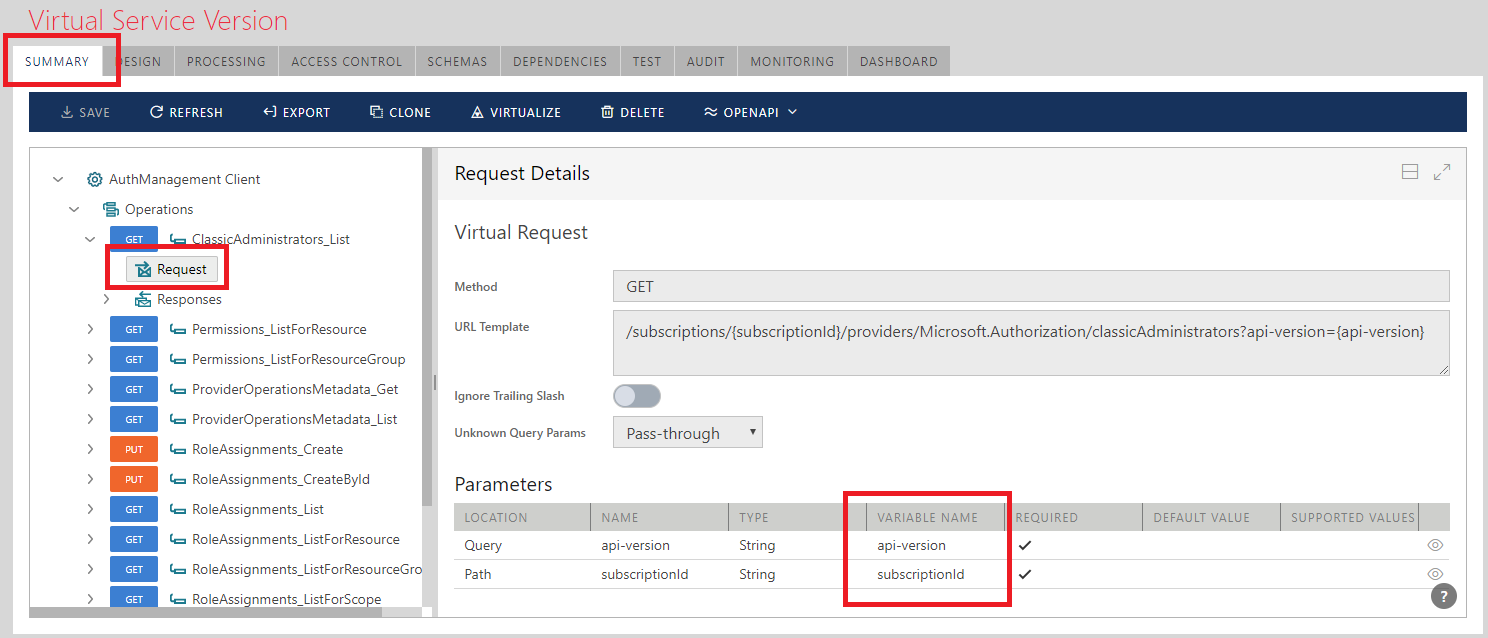The image size is (1488, 638).
Task: Open the Monitoring tab
Action: (x=792, y=61)
